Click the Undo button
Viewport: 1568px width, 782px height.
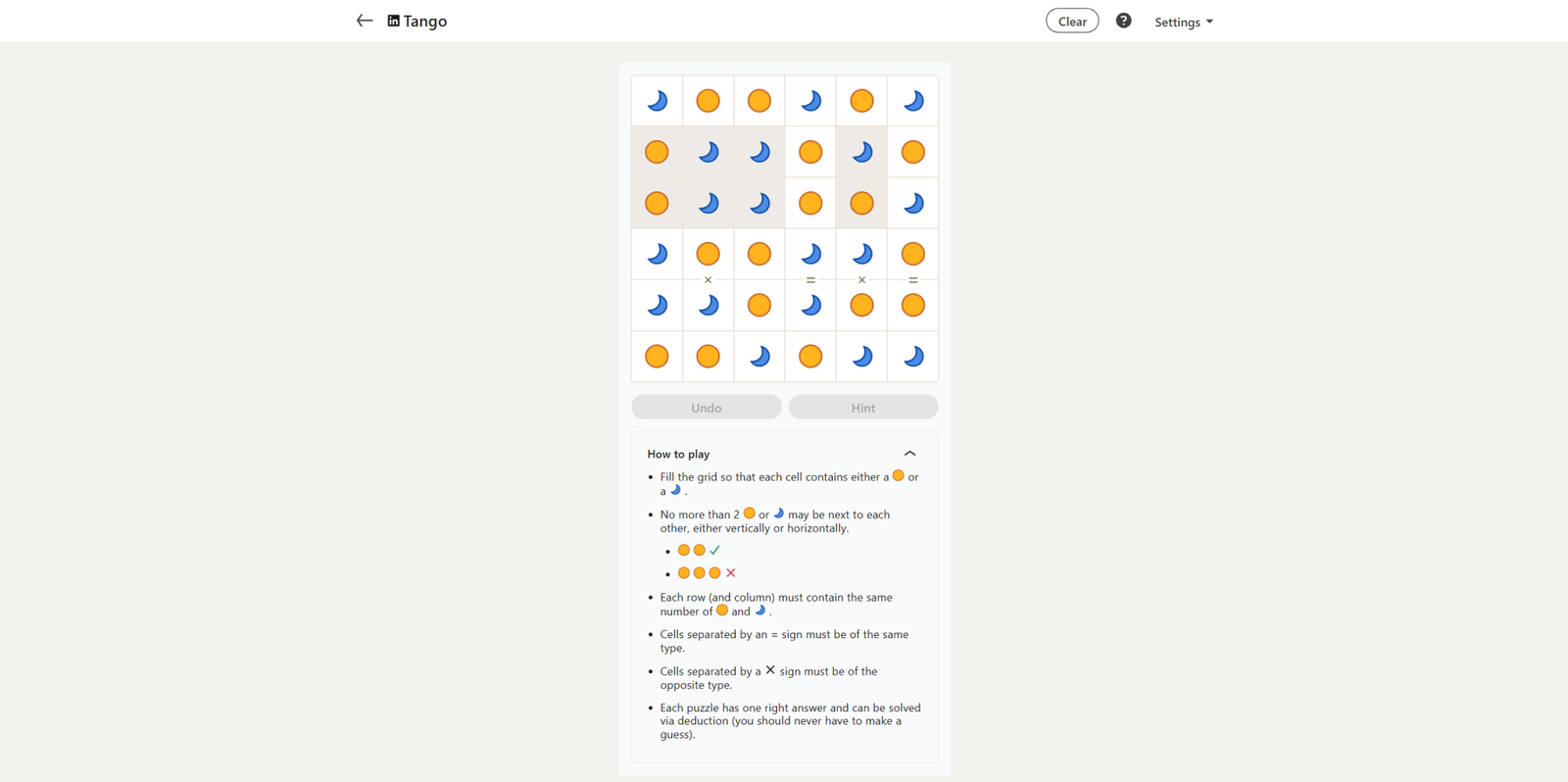pos(706,408)
